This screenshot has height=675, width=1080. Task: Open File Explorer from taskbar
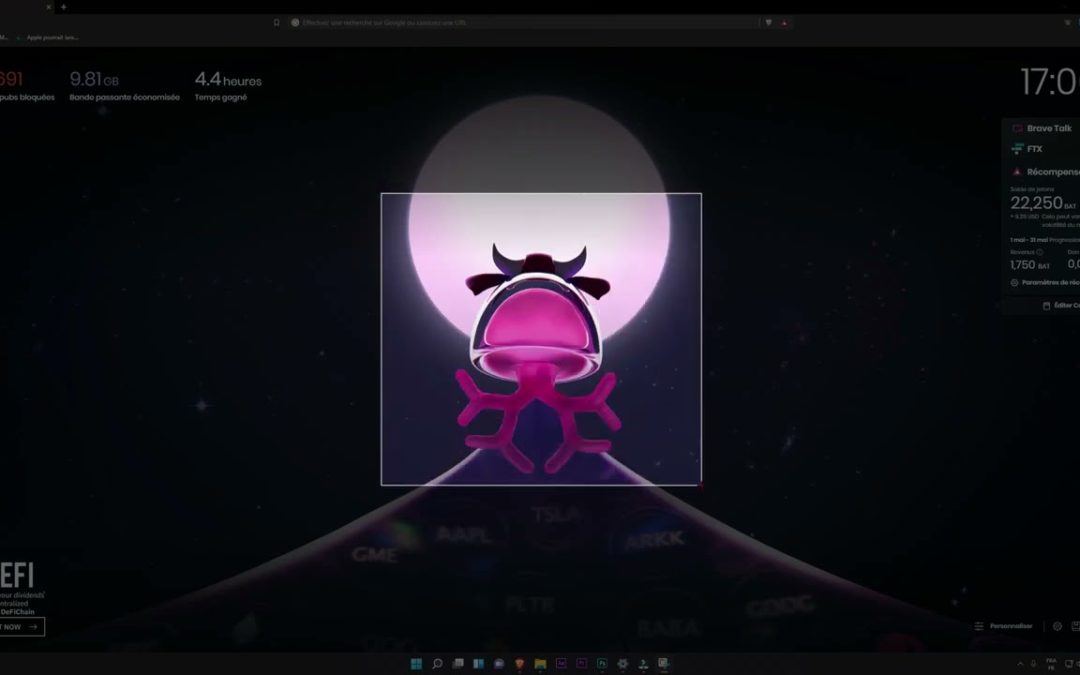(x=541, y=663)
